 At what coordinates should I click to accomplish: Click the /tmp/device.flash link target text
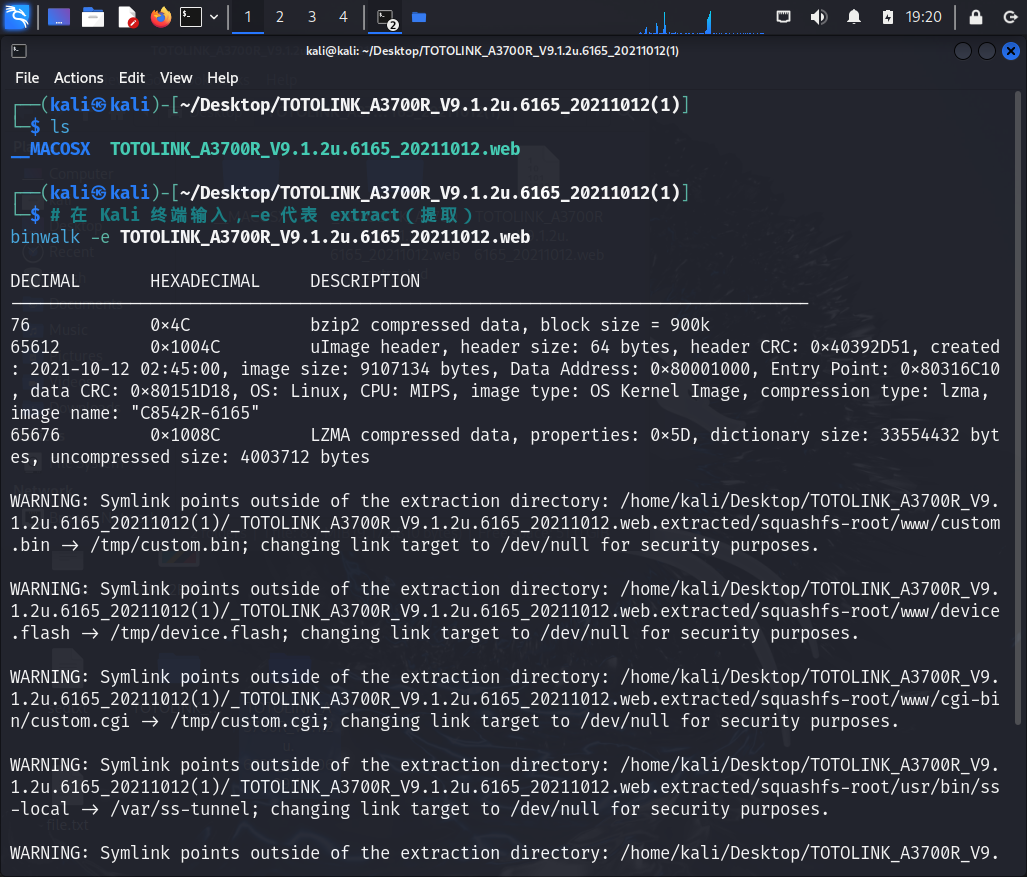pos(195,633)
